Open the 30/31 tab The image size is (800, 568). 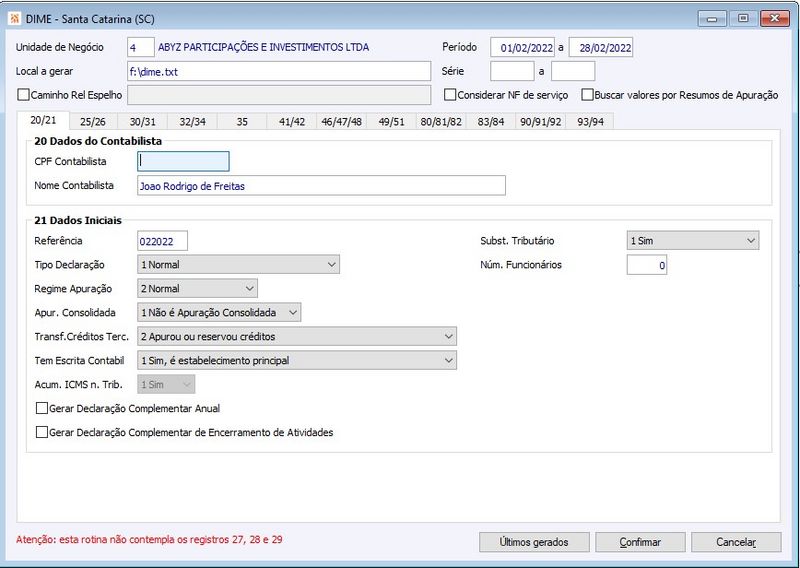click(x=142, y=121)
